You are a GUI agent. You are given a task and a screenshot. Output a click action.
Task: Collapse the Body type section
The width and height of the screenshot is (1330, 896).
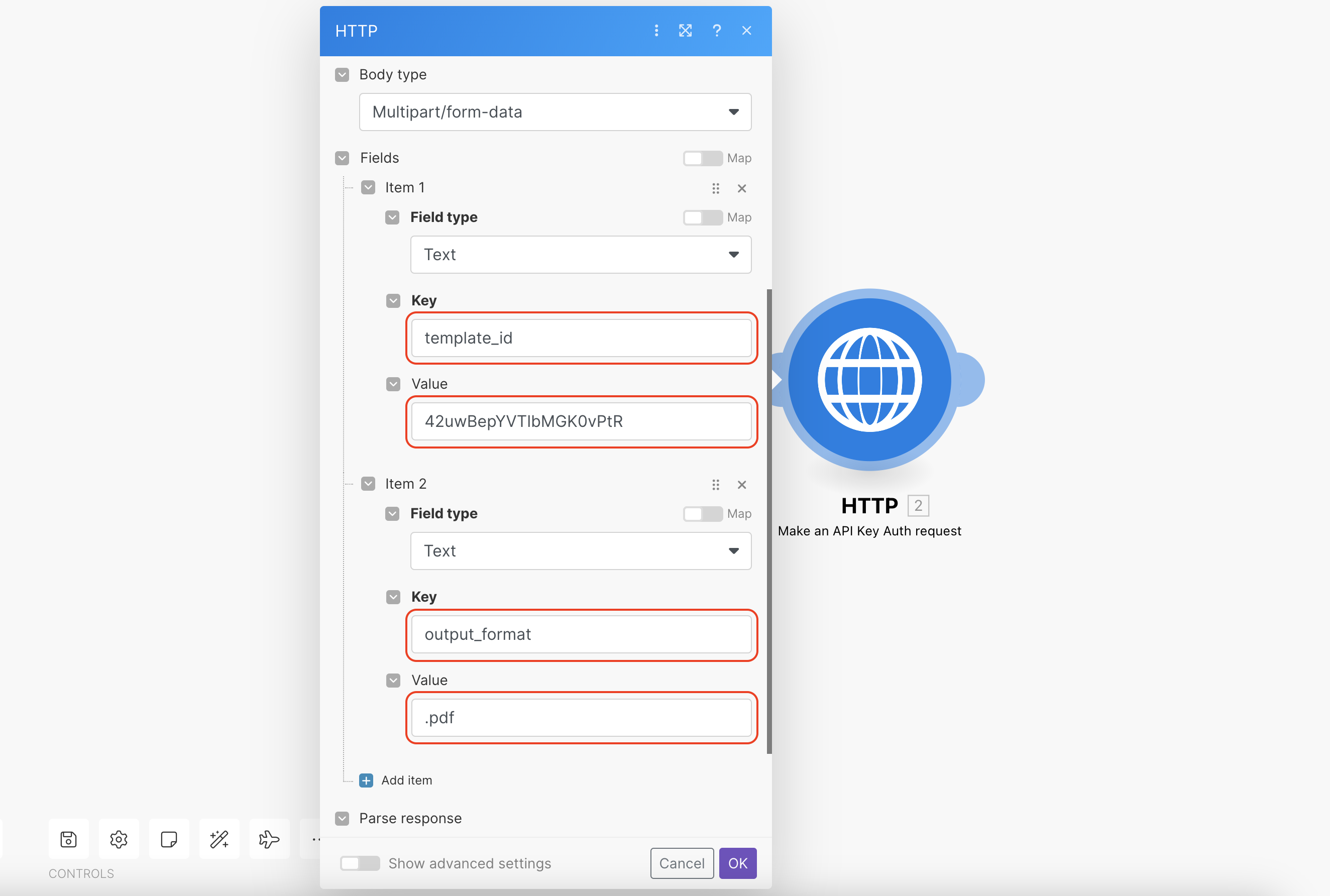click(342, 75)
